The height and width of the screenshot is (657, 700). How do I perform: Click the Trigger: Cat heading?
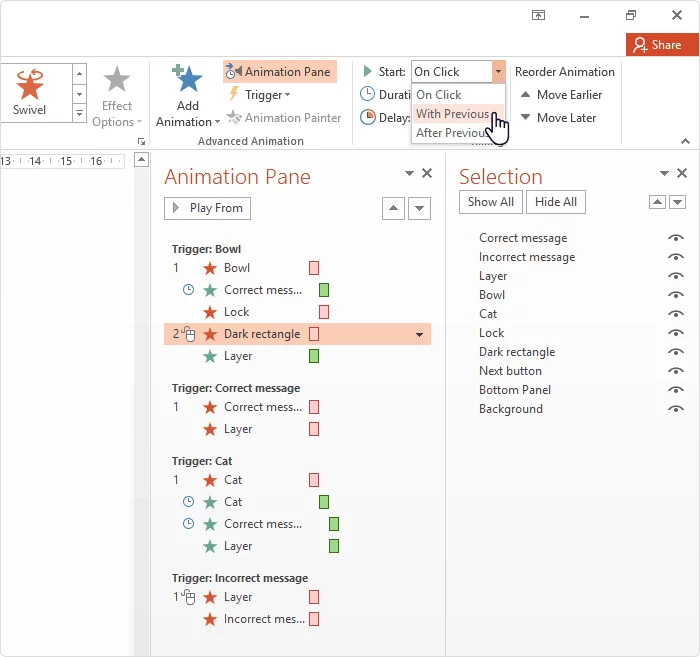202,461
